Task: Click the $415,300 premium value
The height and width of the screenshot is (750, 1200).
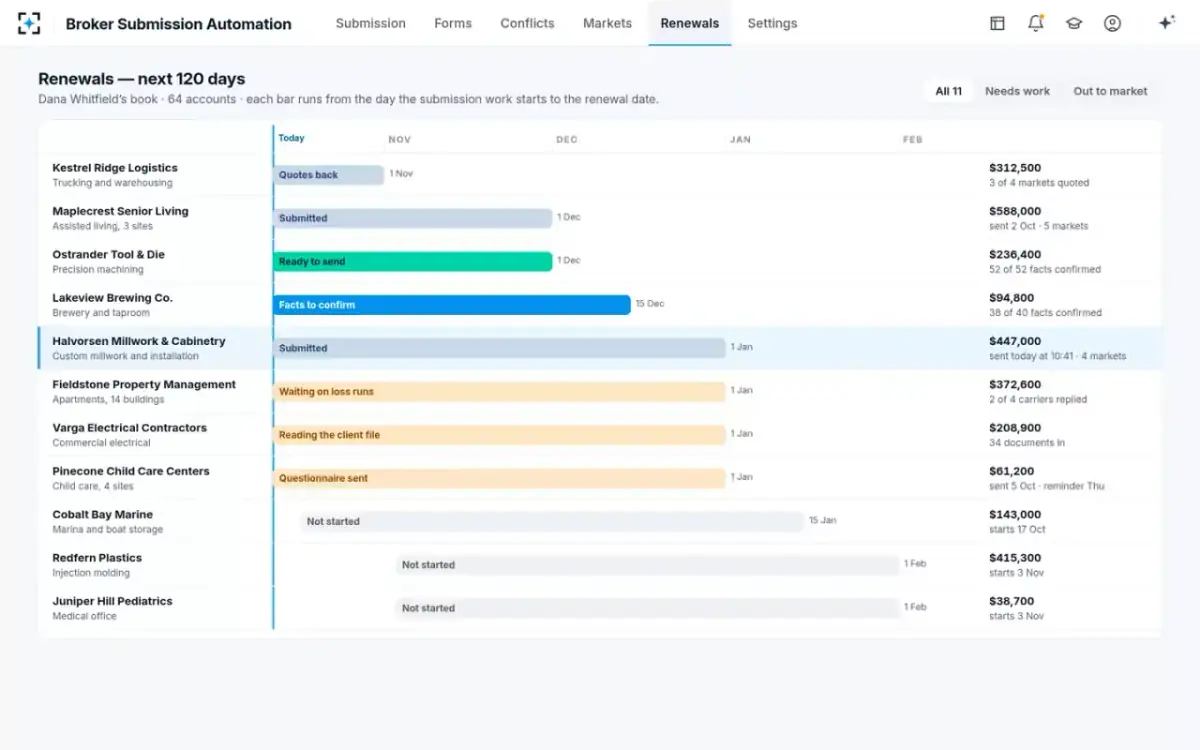Action: 1015,558
